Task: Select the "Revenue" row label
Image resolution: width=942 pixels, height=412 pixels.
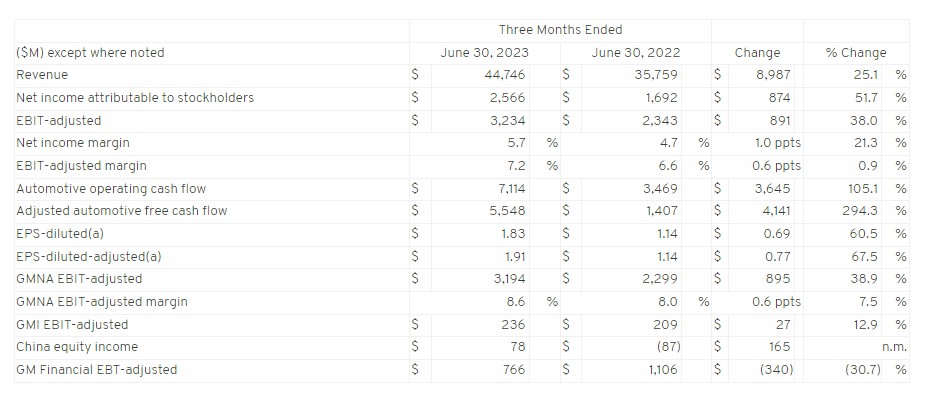Action: (41, 75)
